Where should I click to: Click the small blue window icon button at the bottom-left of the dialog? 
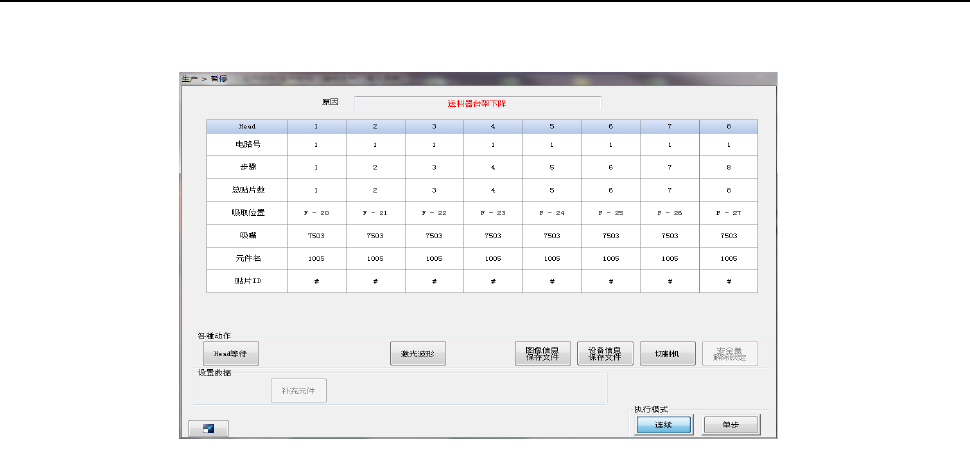tap(208, 428)
